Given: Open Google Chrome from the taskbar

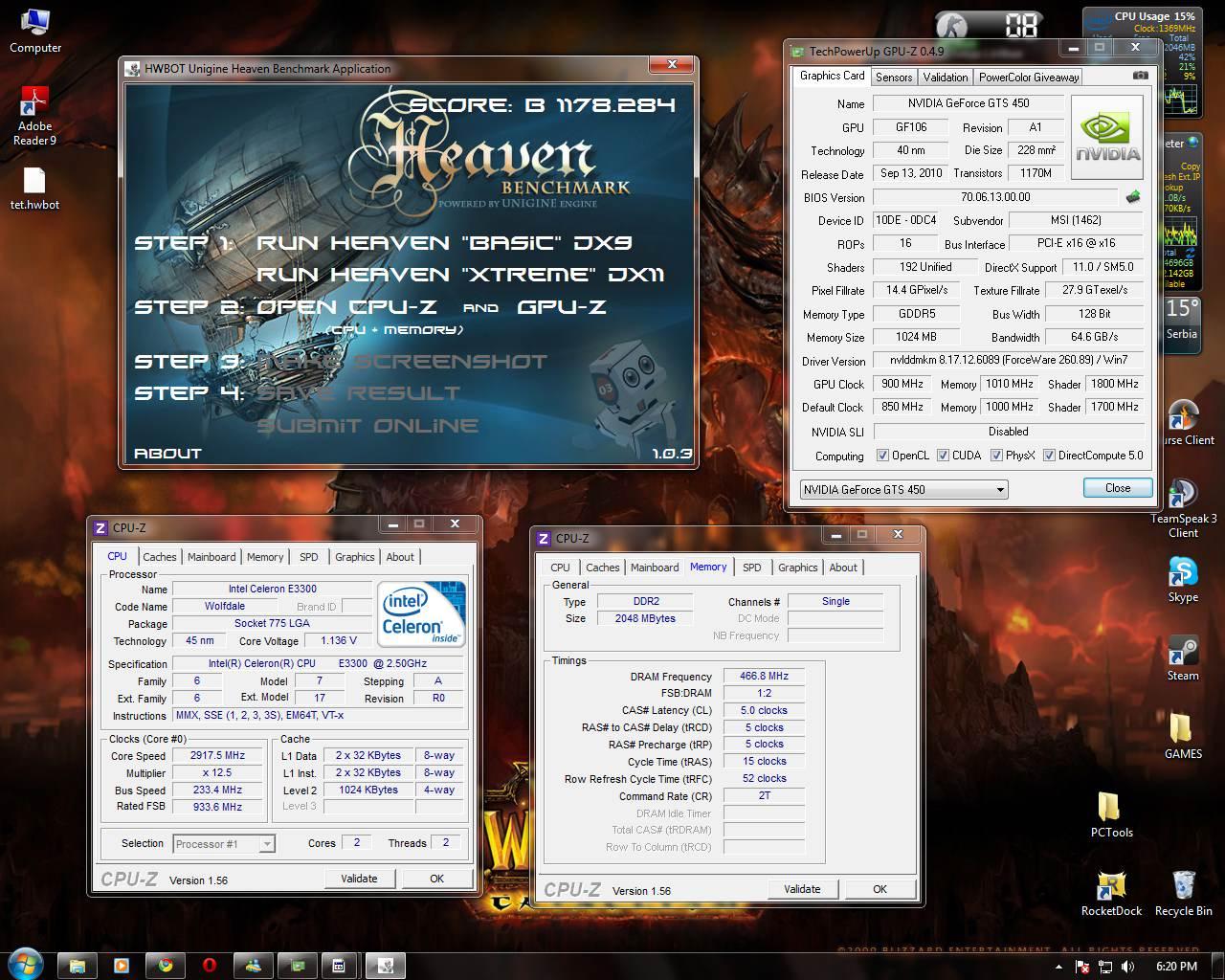Looking at the screenshot, I should (x=165, y=966).
